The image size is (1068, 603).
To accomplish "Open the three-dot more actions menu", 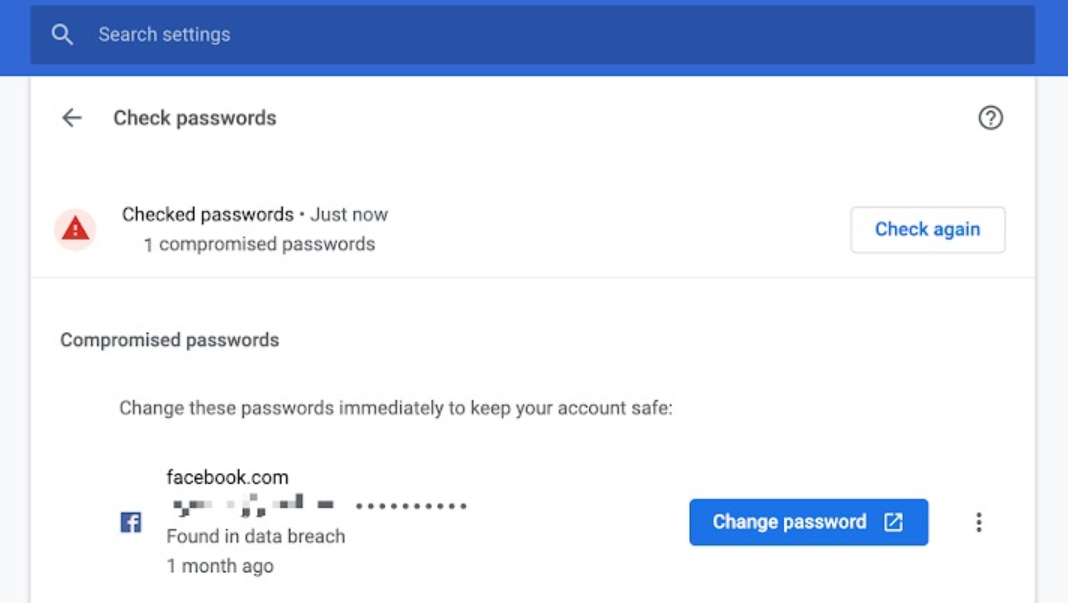I will coord(979,522).
